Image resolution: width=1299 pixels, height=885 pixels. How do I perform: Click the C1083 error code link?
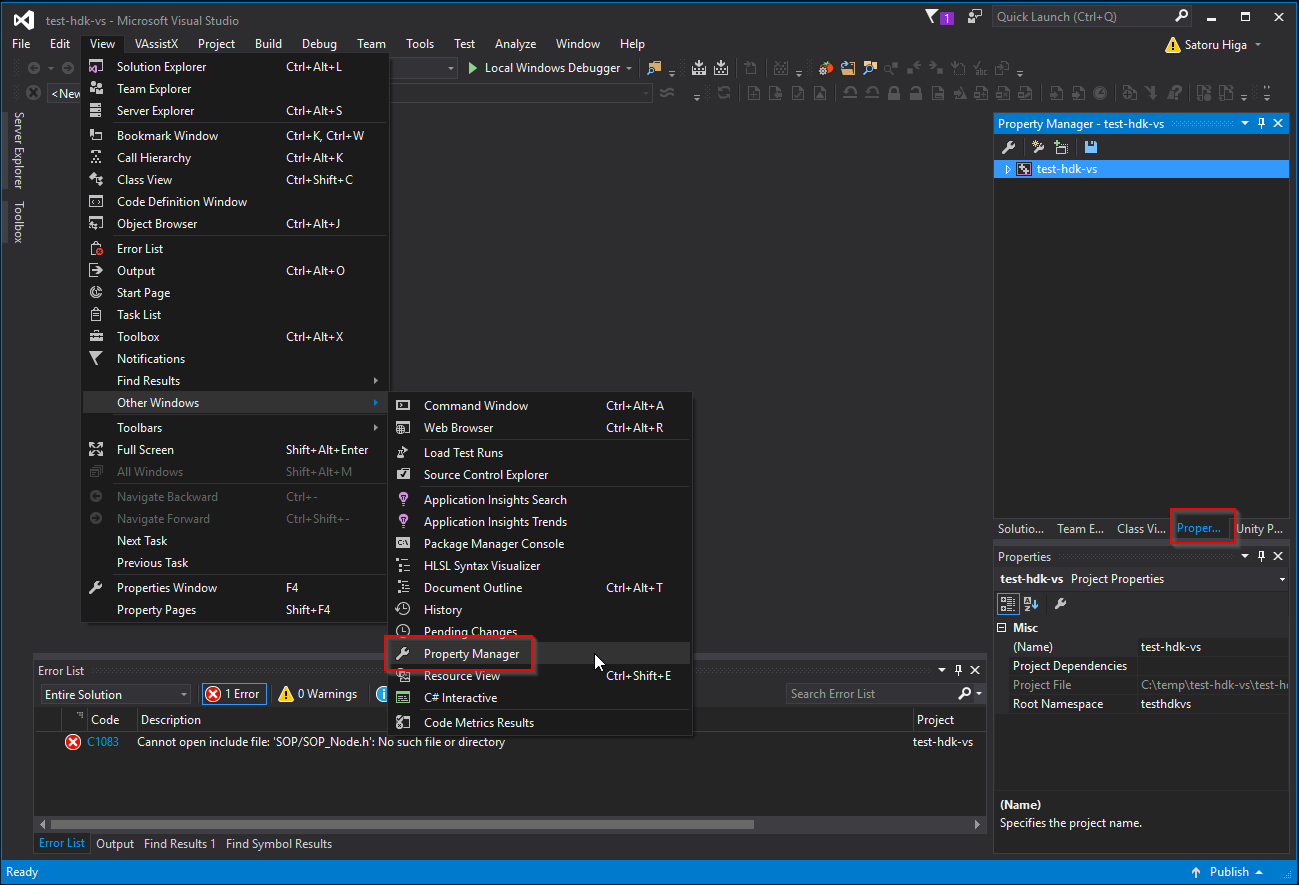pos(103,742)
